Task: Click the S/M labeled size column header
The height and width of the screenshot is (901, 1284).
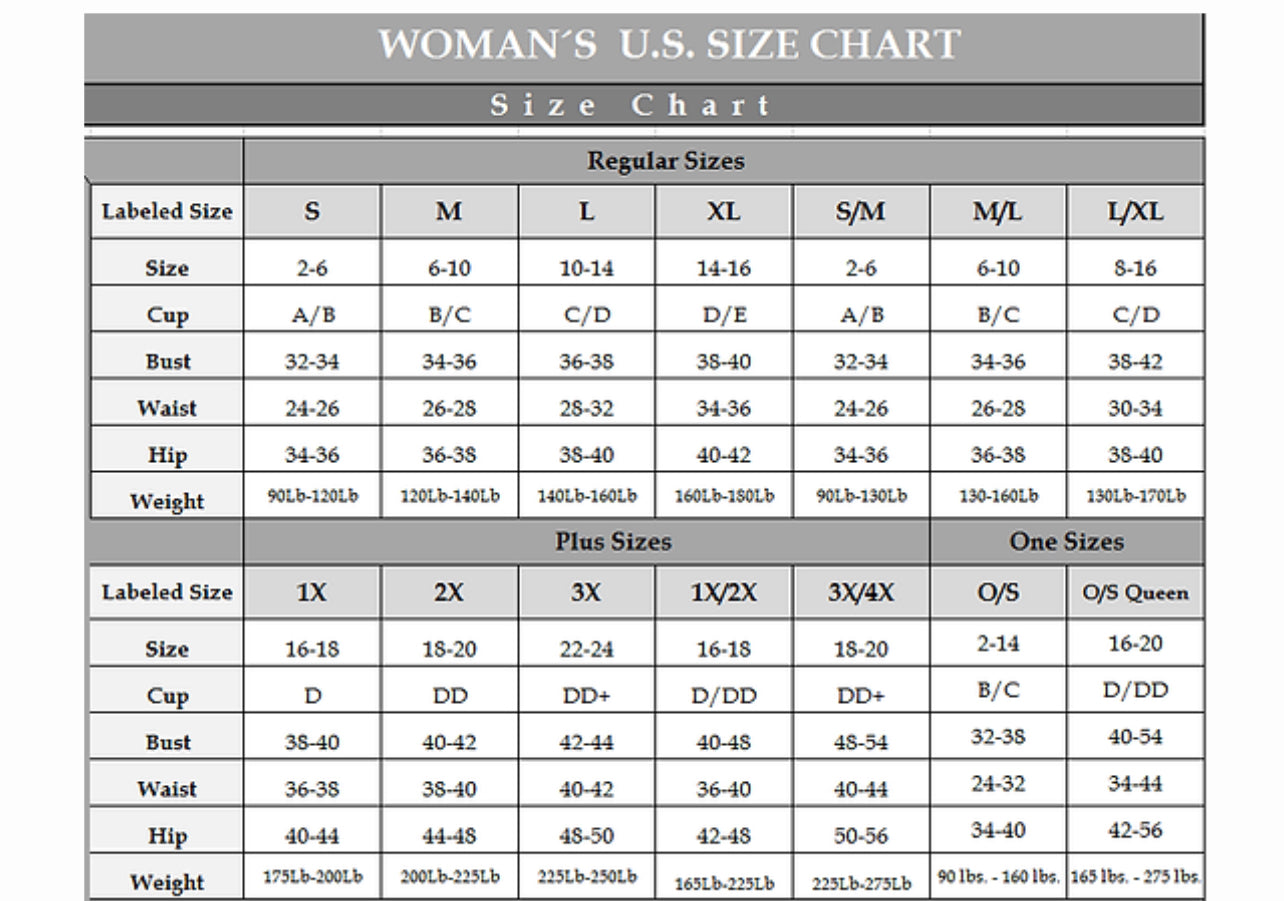Action: (x=860, y=212)
